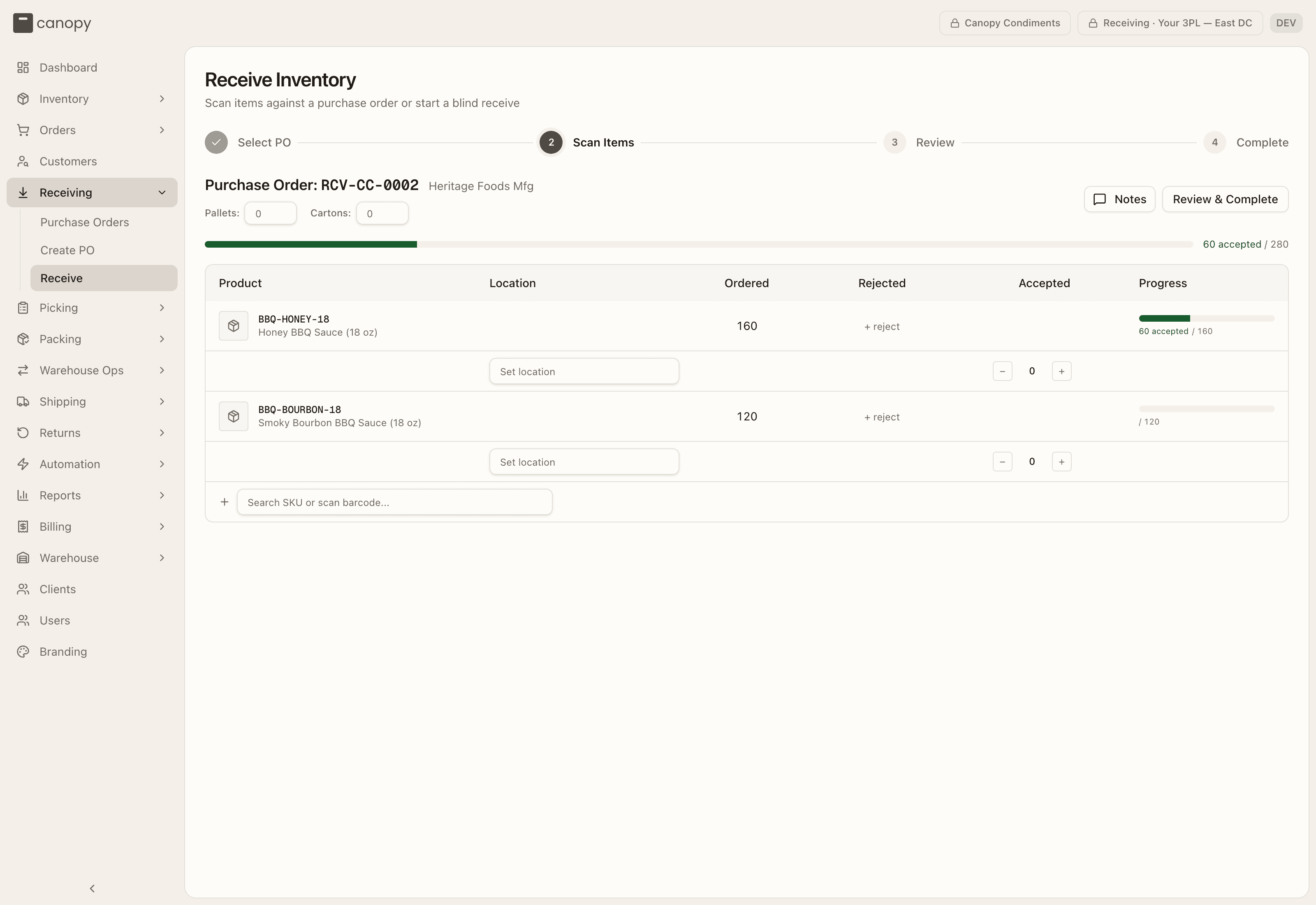Click + reject for Honey BBQ Sauce

882,327
